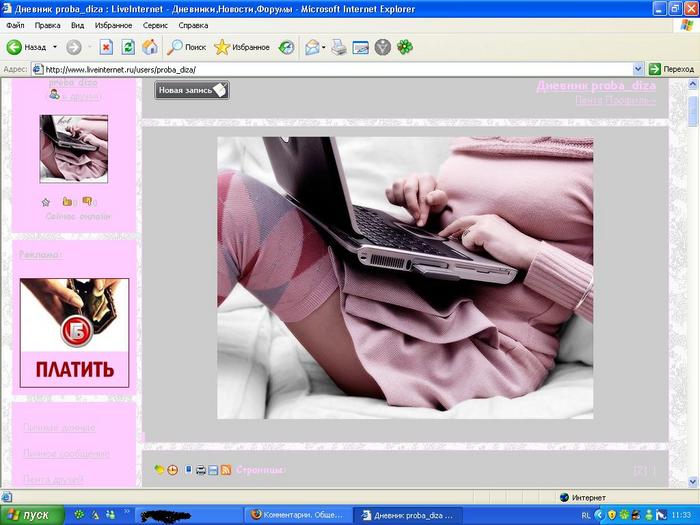700x525 pixels.
Task: Click the star rating icon under avatar
Action: pyautogui.click(x=46, y=202)
